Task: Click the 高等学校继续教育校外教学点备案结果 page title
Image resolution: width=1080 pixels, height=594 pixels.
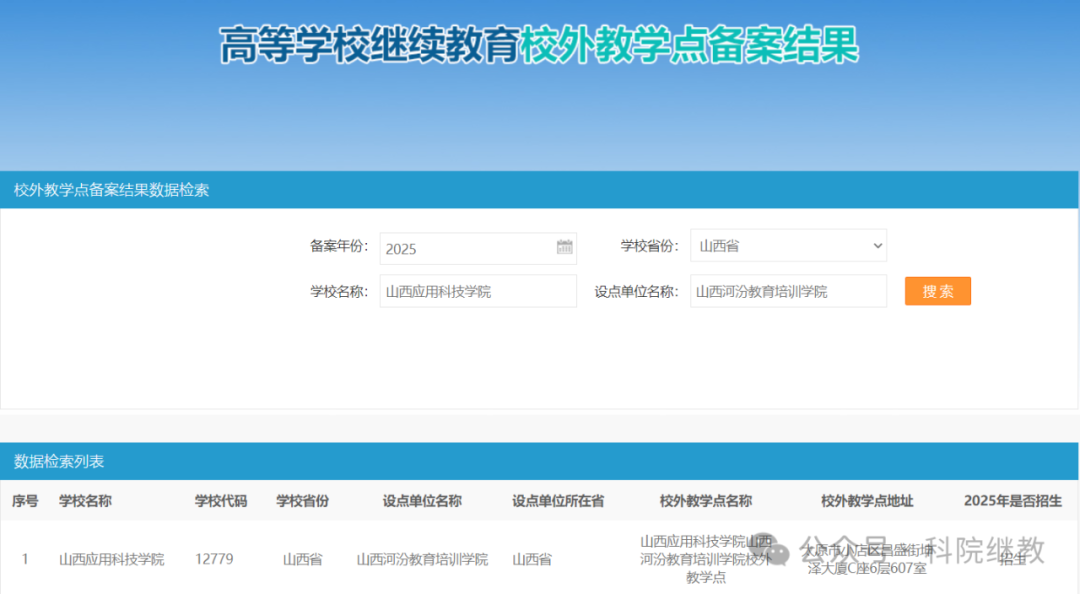Action: coord(539,46)
